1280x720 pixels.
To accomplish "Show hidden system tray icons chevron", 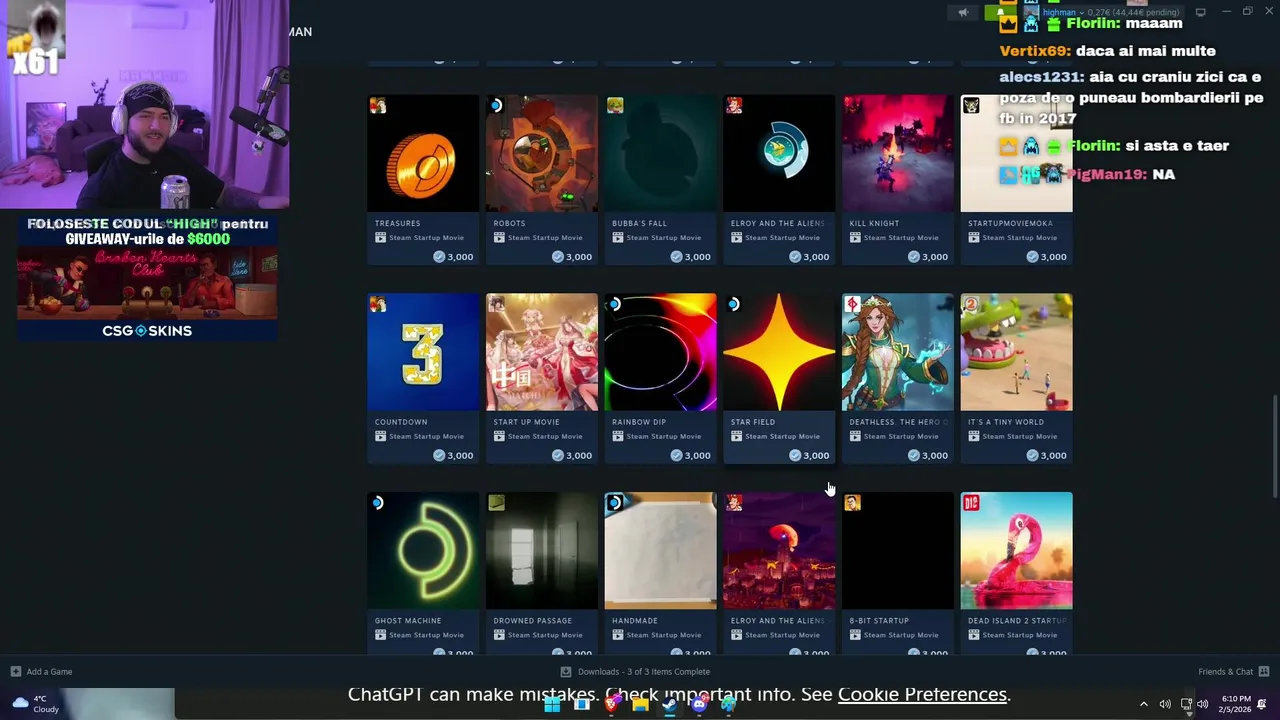I will tap(1144, 704).
